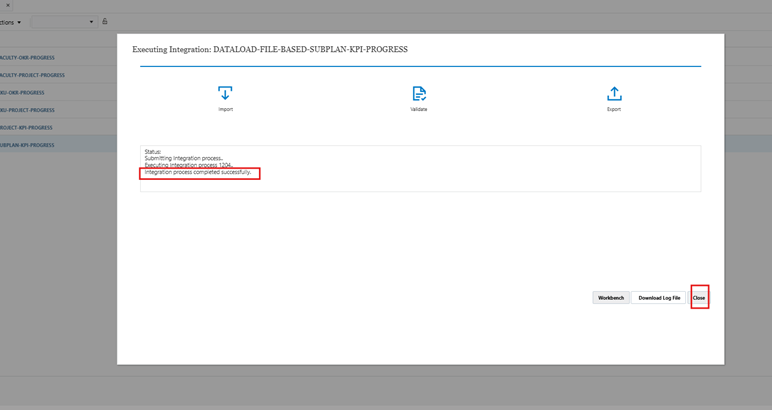Click the Validate document icon
The width and height of the screenshot is (772, 410).
pyautogui.click(x=419, y=93)
